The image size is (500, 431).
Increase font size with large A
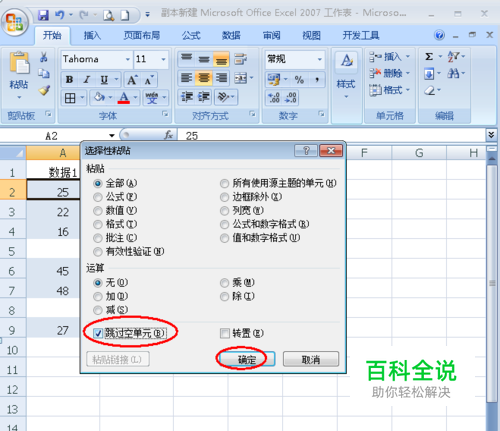[x=132, y=79]
